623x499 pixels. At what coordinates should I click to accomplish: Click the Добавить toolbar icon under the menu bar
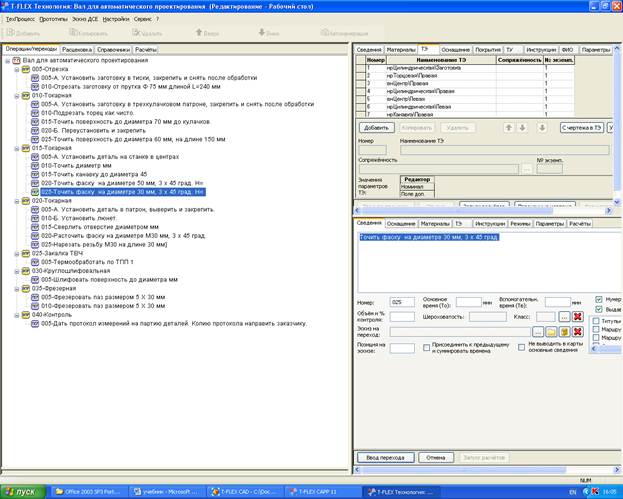[11, 33]
